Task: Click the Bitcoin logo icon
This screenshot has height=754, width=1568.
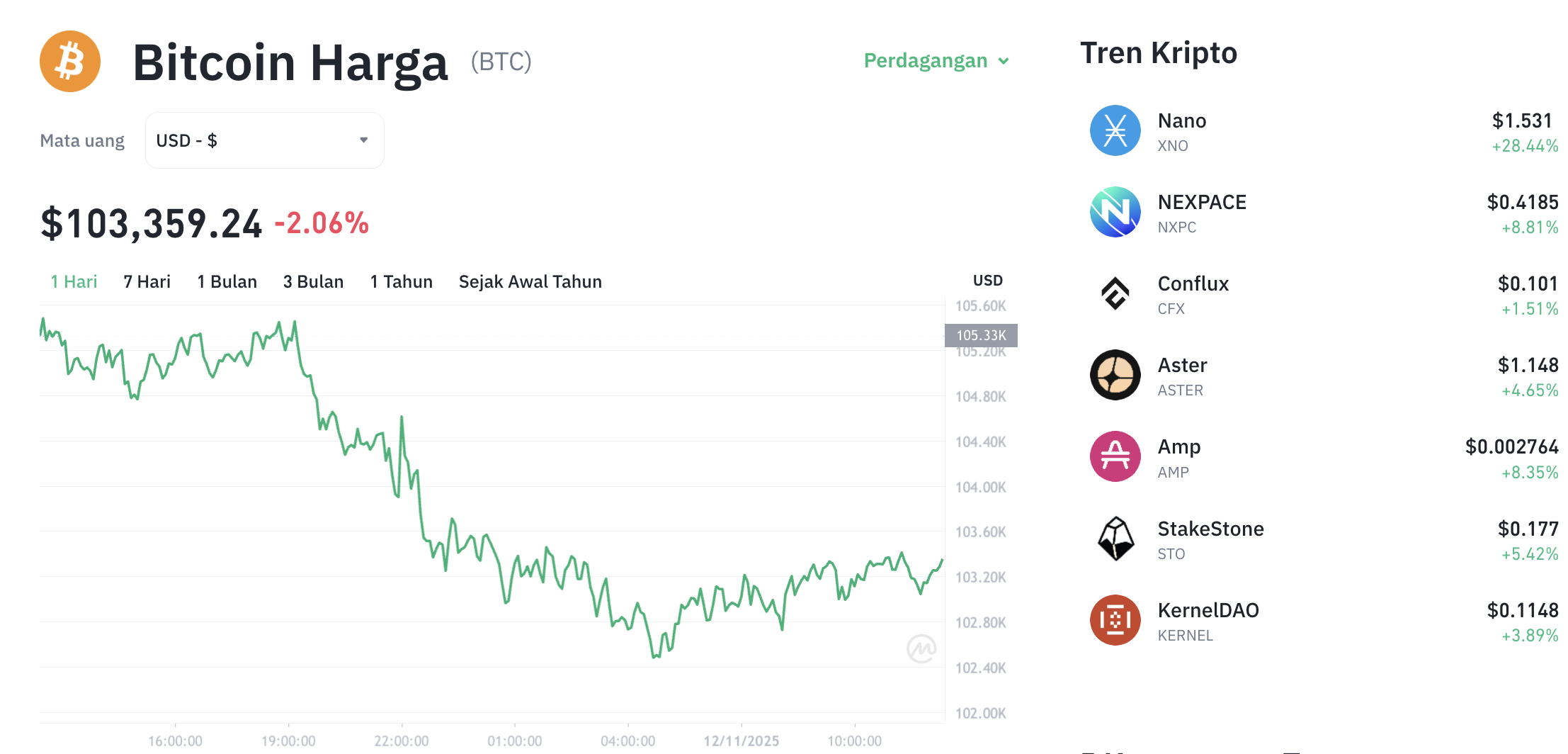Action: point(69,62)
